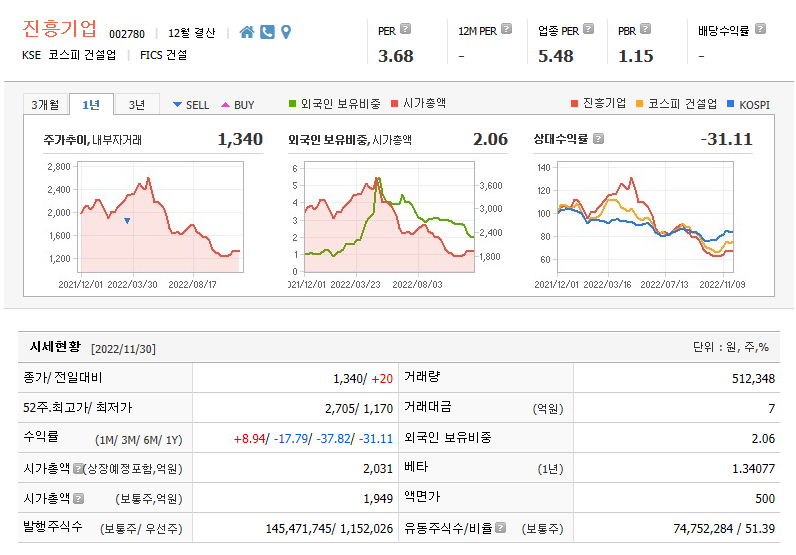The image size is (796, 555).
Task: Click the SELL legend triangle
Action: click(177, 105)
